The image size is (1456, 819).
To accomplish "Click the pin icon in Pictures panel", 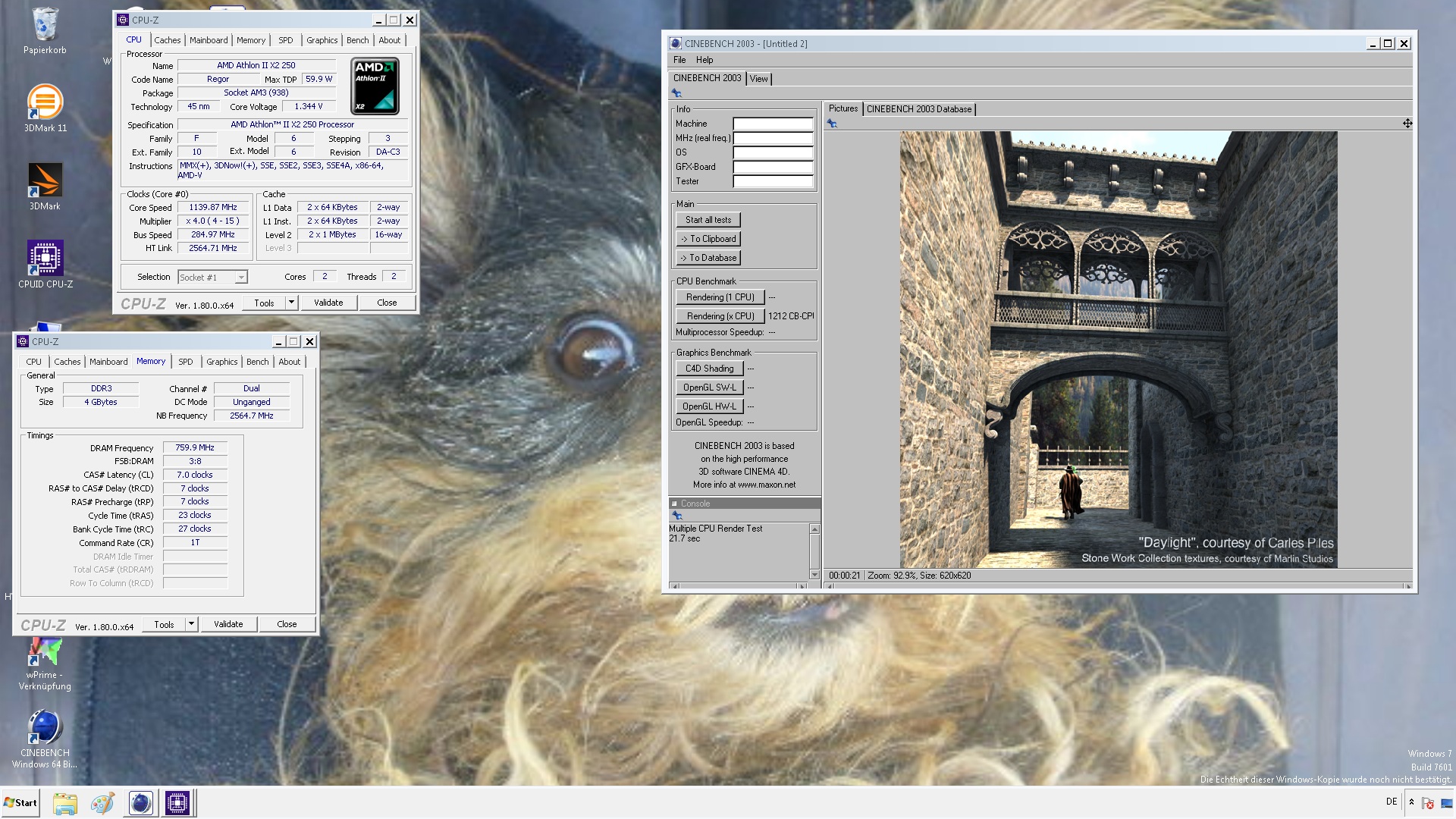I will (x=832, y=124).
